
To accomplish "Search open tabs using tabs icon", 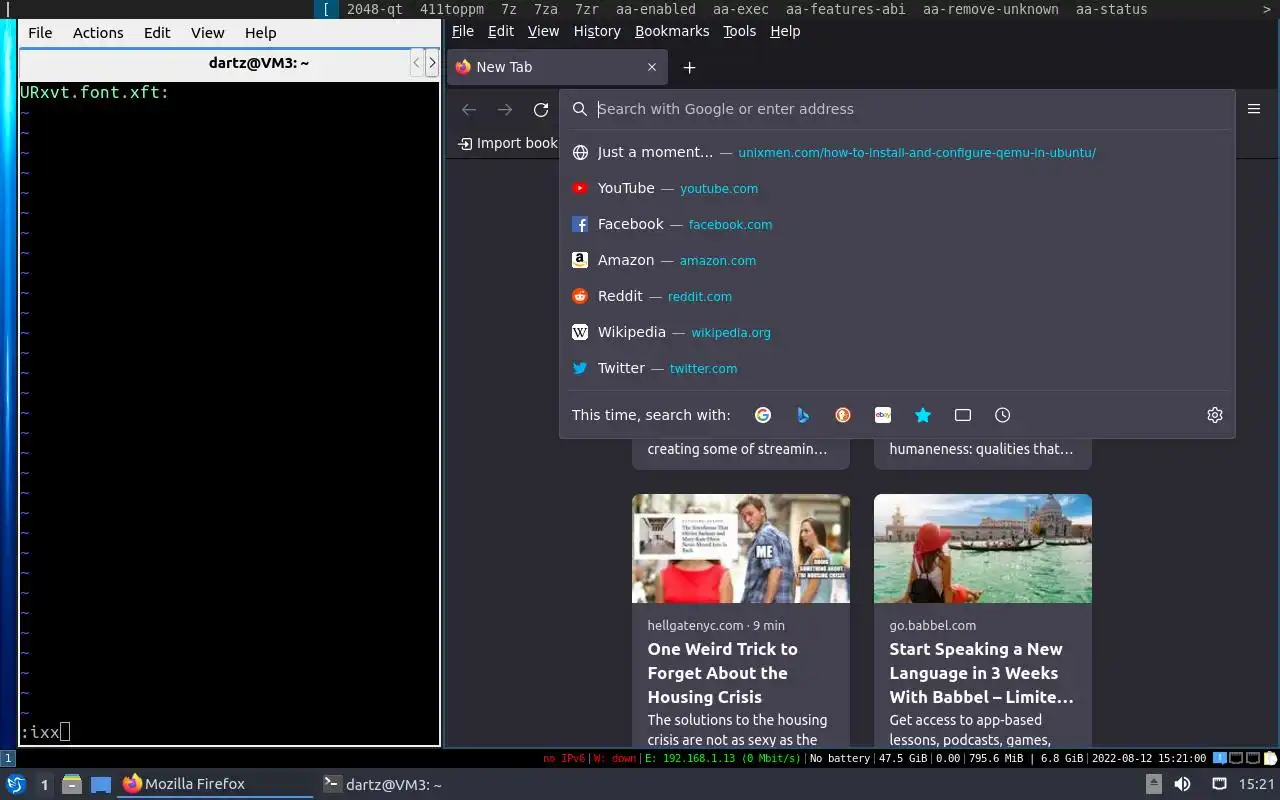I will [963, 415].
